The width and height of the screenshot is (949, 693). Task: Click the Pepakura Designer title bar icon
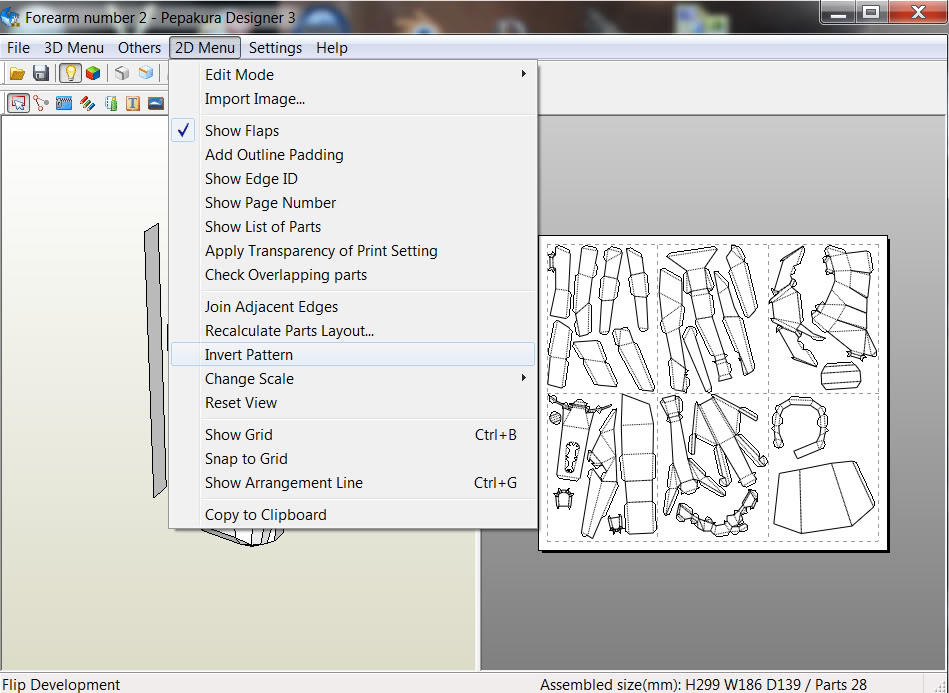click(10, 17)
